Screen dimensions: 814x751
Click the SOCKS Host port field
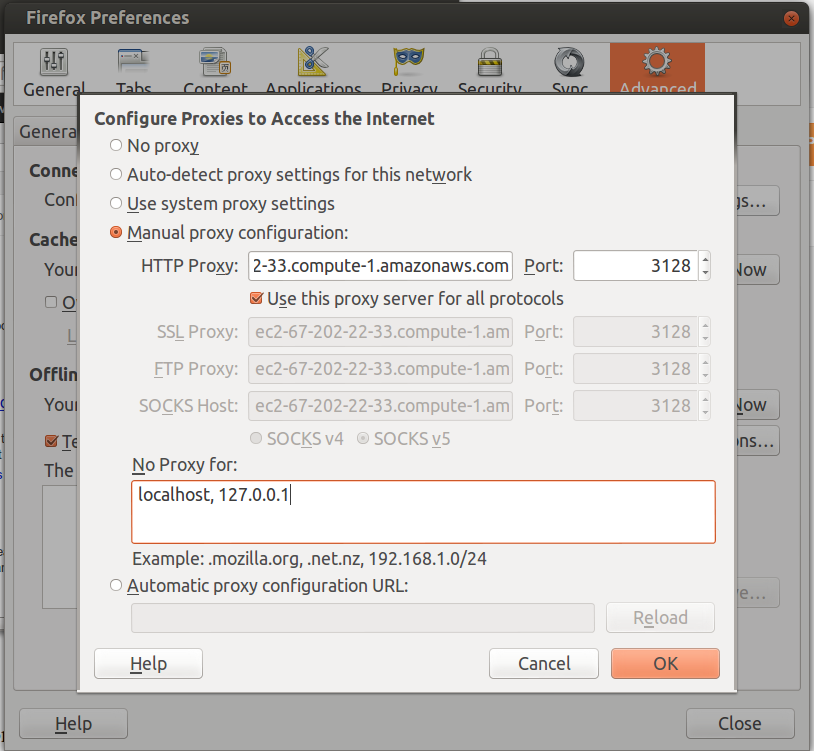tap(635, 405)
